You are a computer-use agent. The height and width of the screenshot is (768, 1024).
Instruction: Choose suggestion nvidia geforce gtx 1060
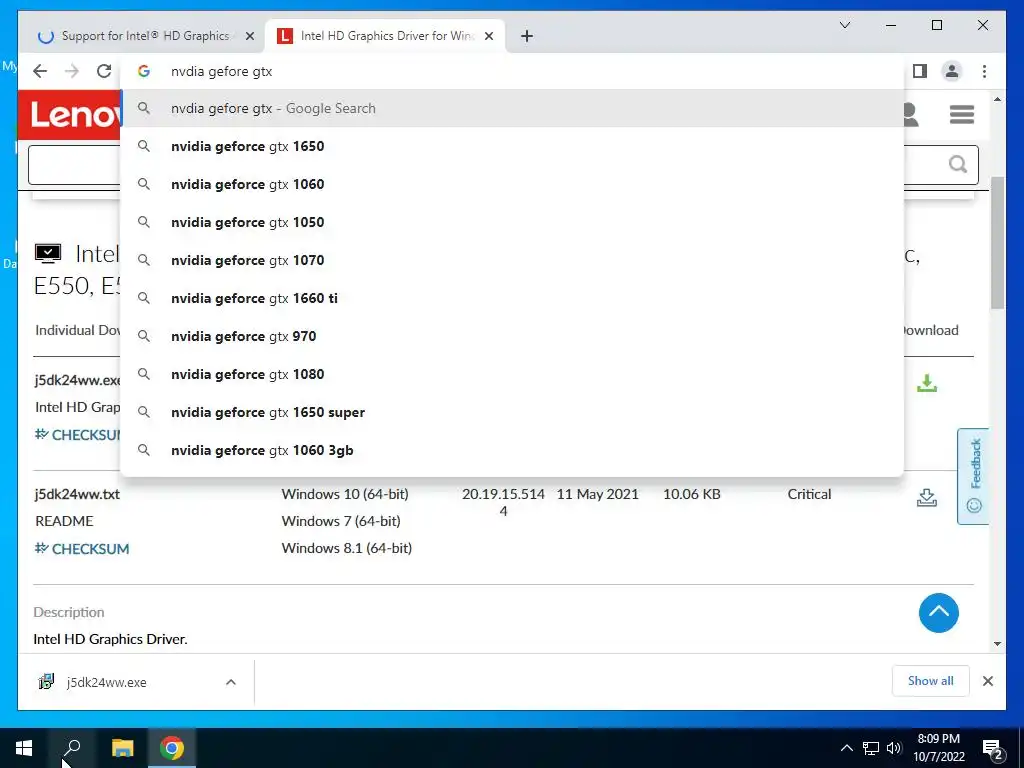(x=511, y=184)
